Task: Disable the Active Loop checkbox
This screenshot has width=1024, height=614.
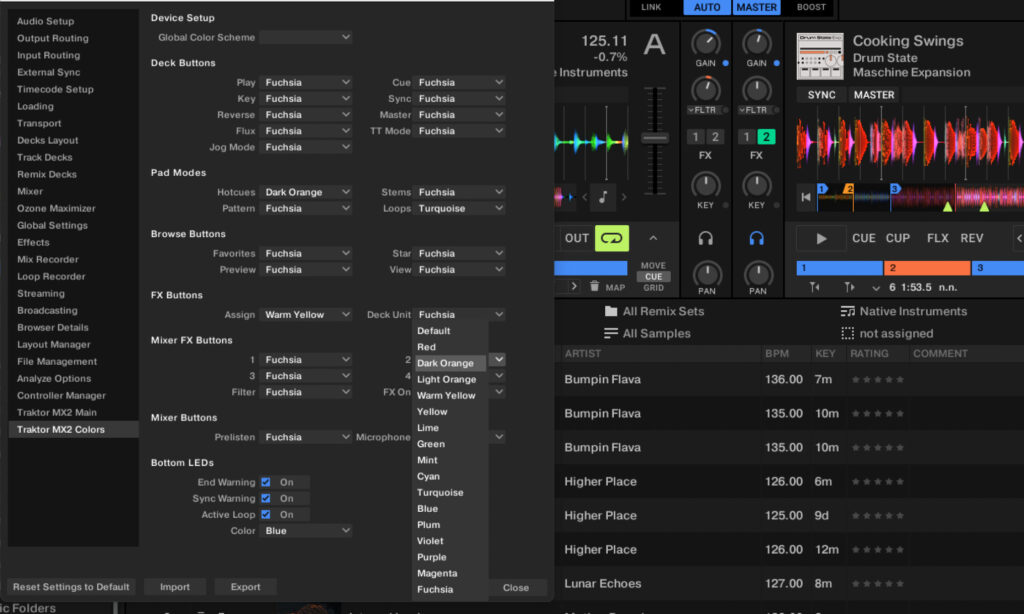Action: 266,514
